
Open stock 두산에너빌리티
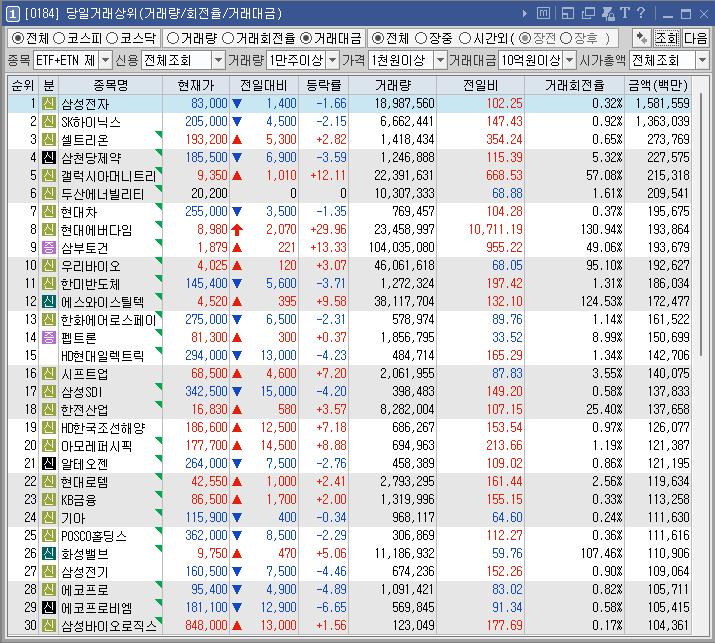pos(103,194)
